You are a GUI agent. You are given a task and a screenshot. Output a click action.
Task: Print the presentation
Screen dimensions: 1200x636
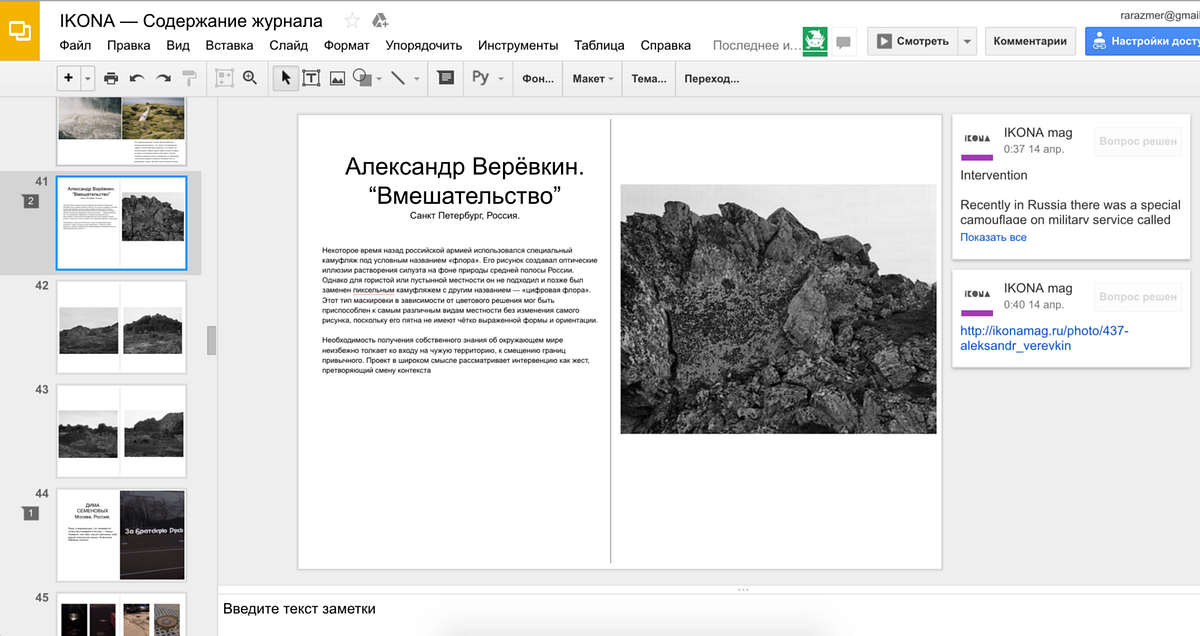[x=111, y=77]
